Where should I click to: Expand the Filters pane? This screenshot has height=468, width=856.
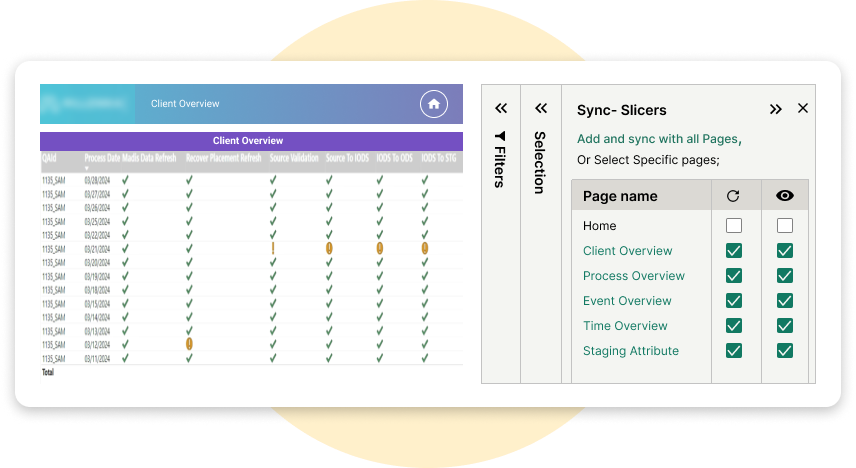click(501, 108)
